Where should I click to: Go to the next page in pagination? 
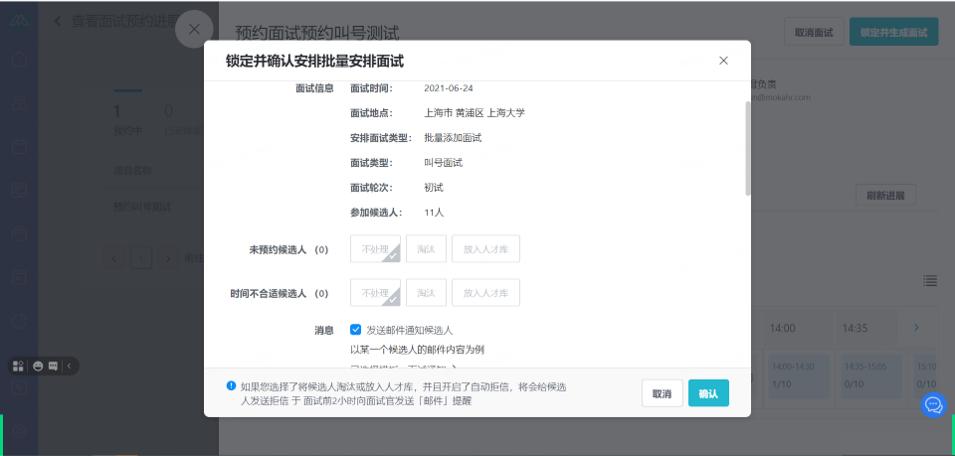tap(167, 258)
